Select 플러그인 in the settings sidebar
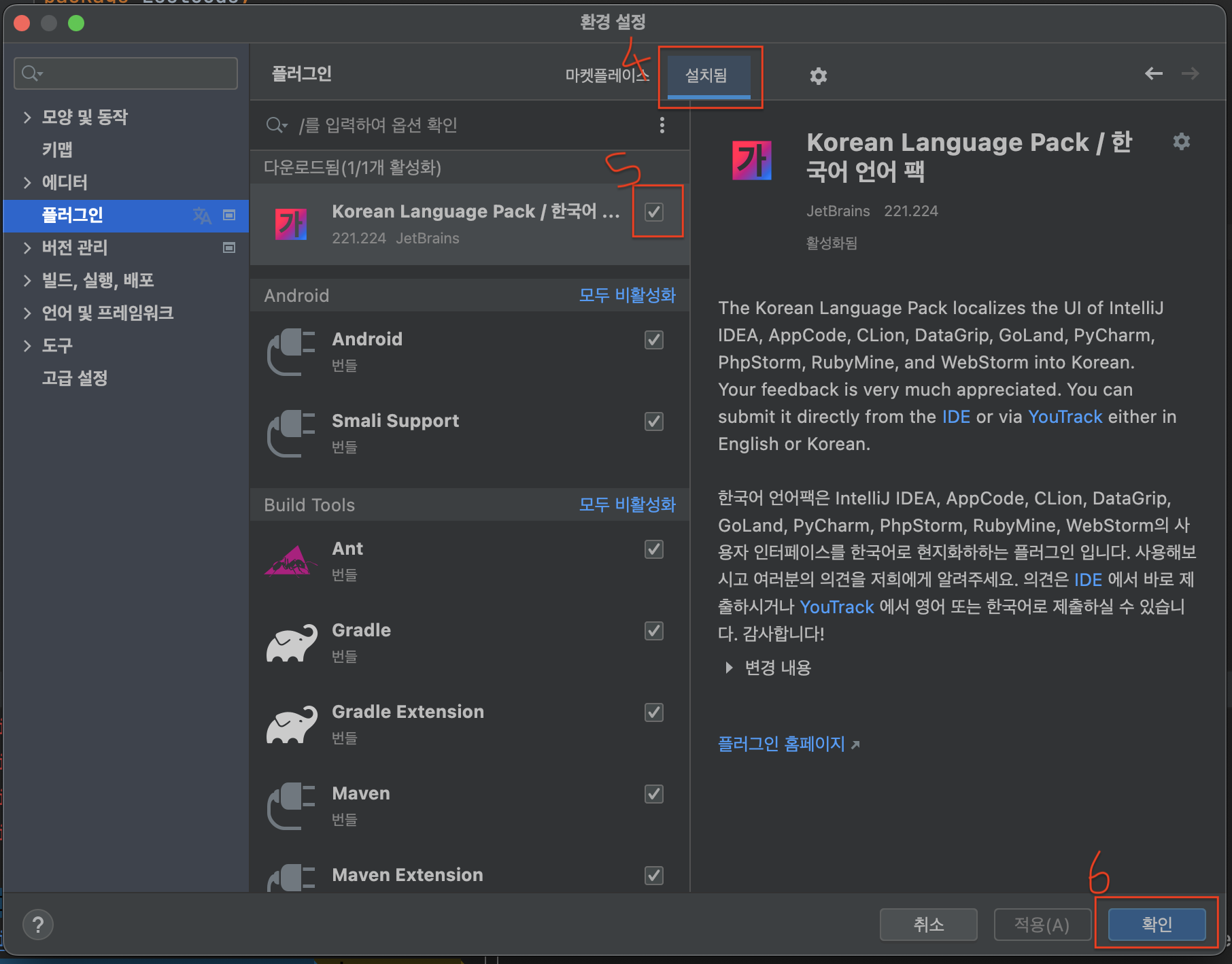 click(126, 216)
